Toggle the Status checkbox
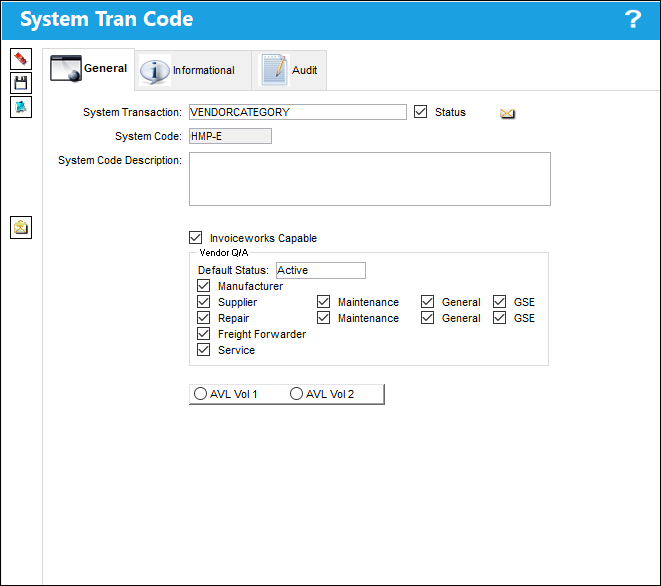Image resolution: width=661 pixels, height=586 pixels. click(x=420, y=112)
